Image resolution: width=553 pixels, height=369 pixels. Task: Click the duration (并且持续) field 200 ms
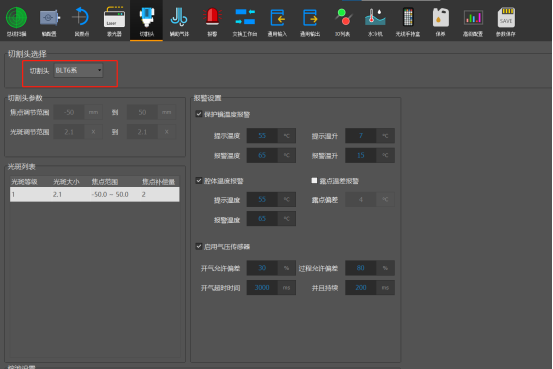pyautogui.click(x=361, y=288)
